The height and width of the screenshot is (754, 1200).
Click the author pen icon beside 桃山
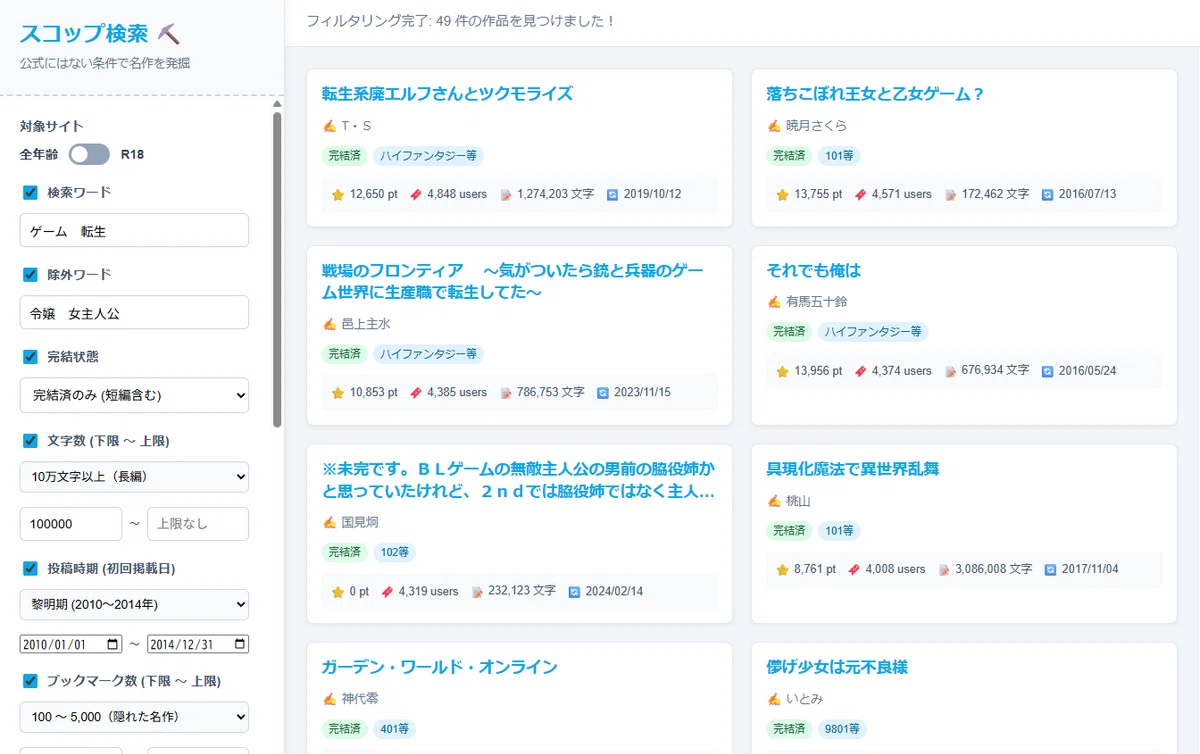pyautogui.click(x=774, y=501)
